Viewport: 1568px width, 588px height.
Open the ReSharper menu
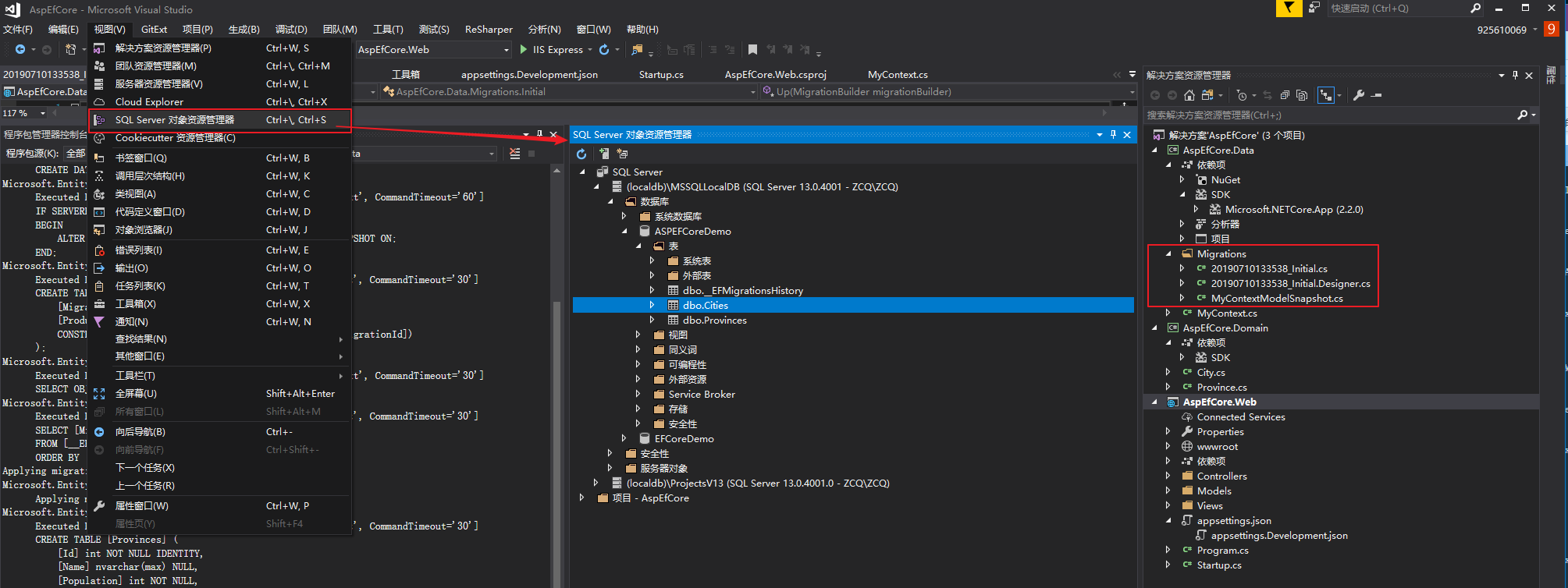click(x=489, y=29)
